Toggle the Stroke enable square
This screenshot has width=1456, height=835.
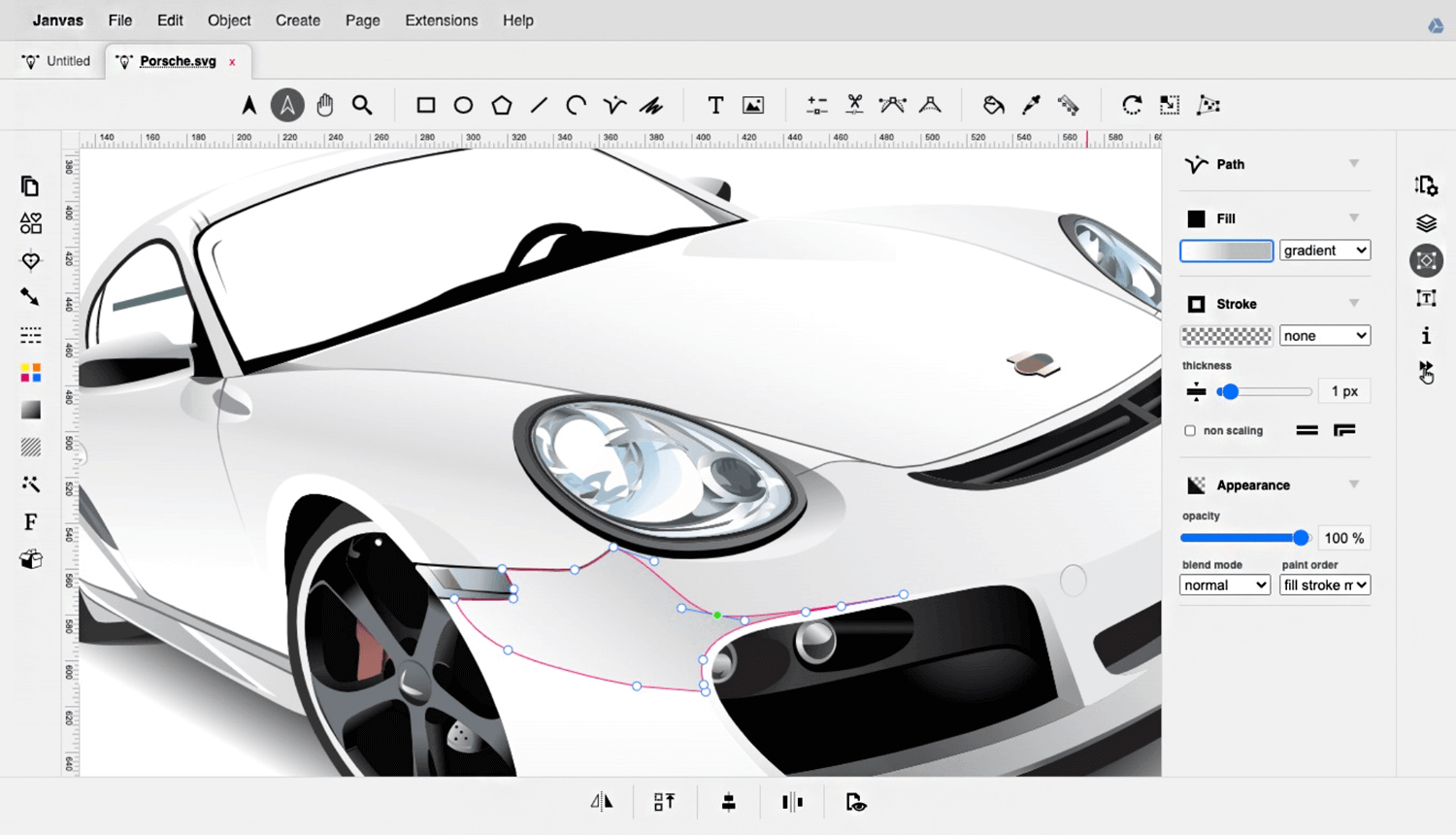[x=1196, y=304]
